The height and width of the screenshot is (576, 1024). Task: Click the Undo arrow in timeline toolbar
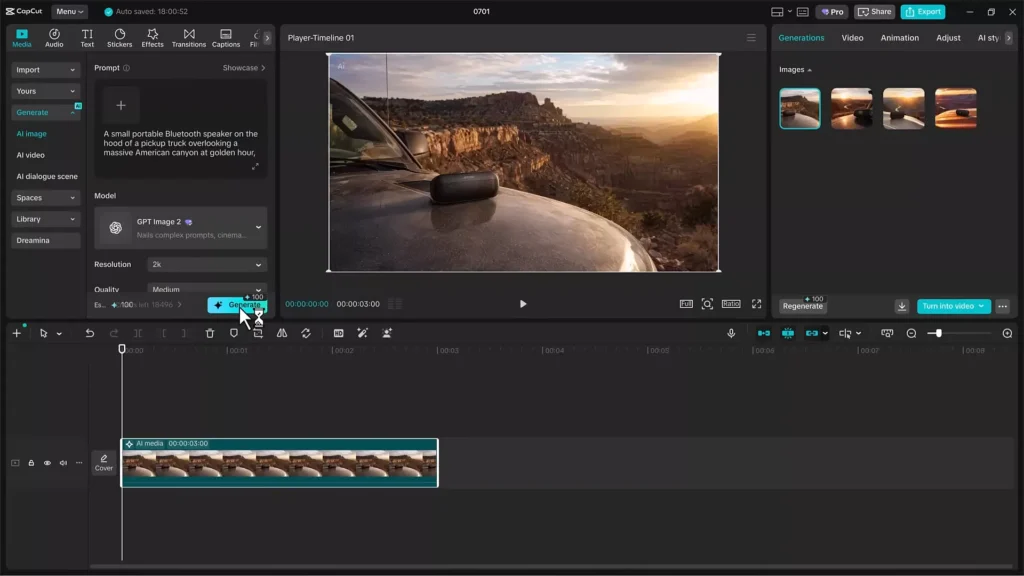point(89,333)
